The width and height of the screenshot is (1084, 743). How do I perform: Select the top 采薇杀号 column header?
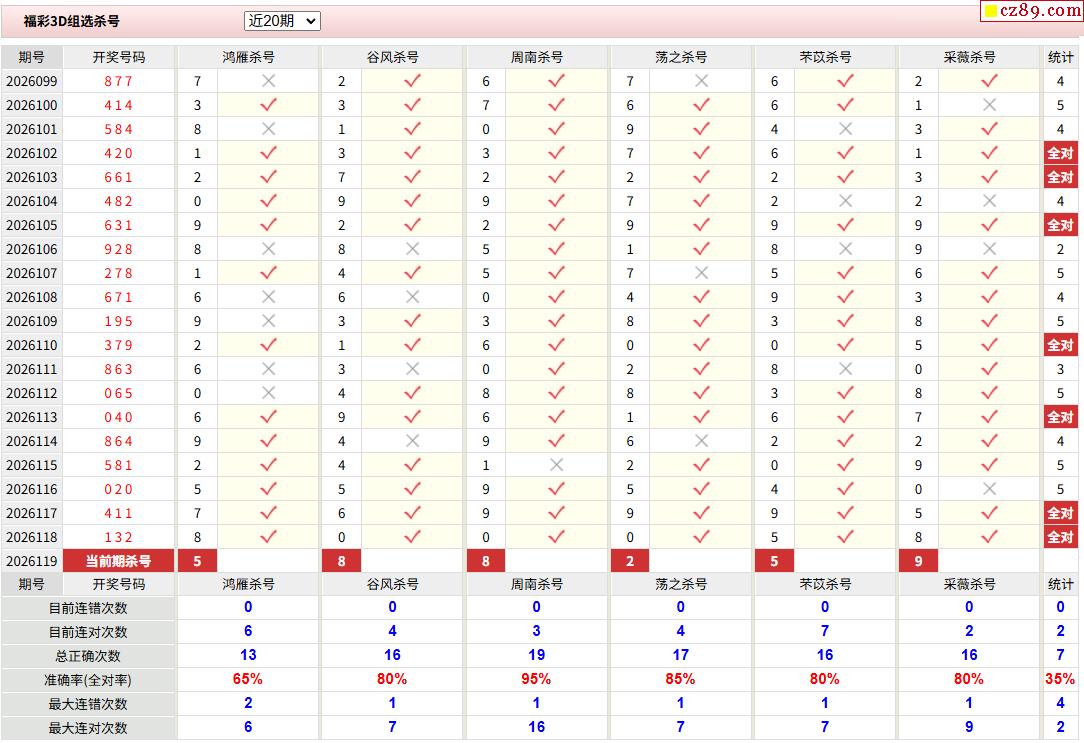(x=969, y=57)
